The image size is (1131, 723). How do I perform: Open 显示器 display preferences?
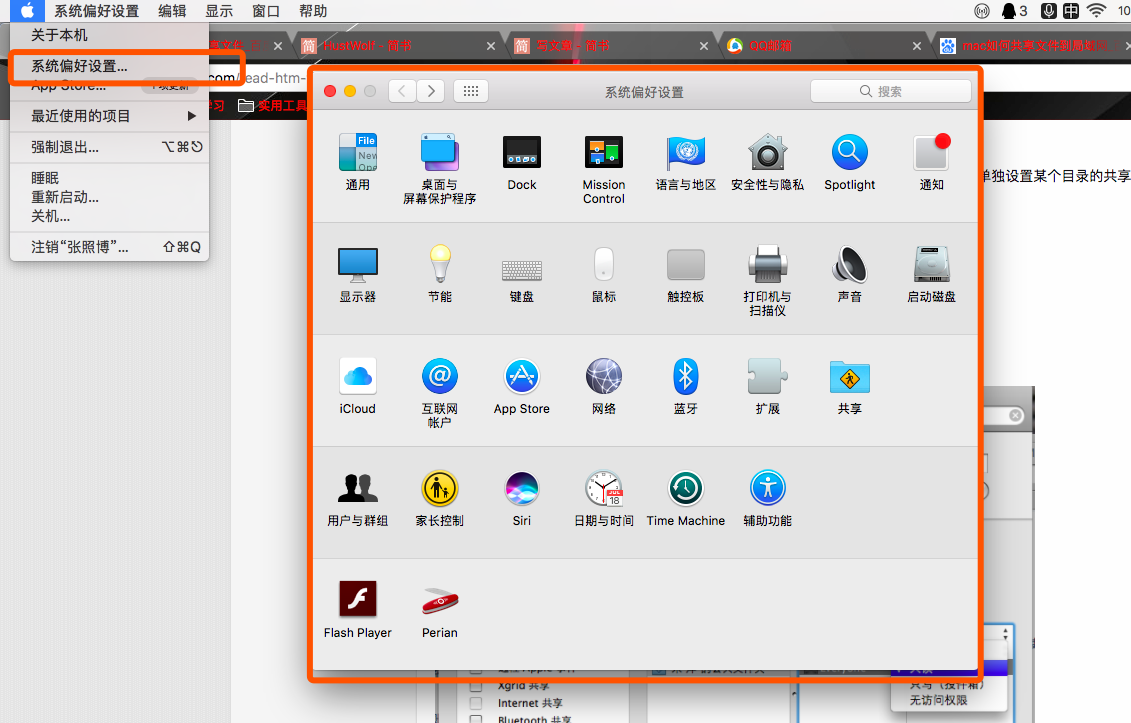click(x=358, y=274)
